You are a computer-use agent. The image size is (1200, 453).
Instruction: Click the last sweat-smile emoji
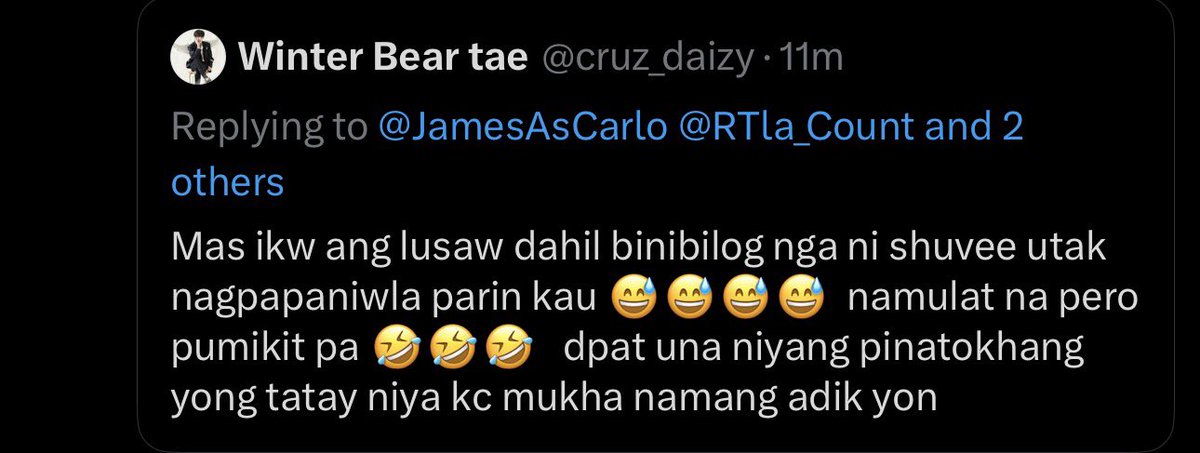click(x=781, y=299)
